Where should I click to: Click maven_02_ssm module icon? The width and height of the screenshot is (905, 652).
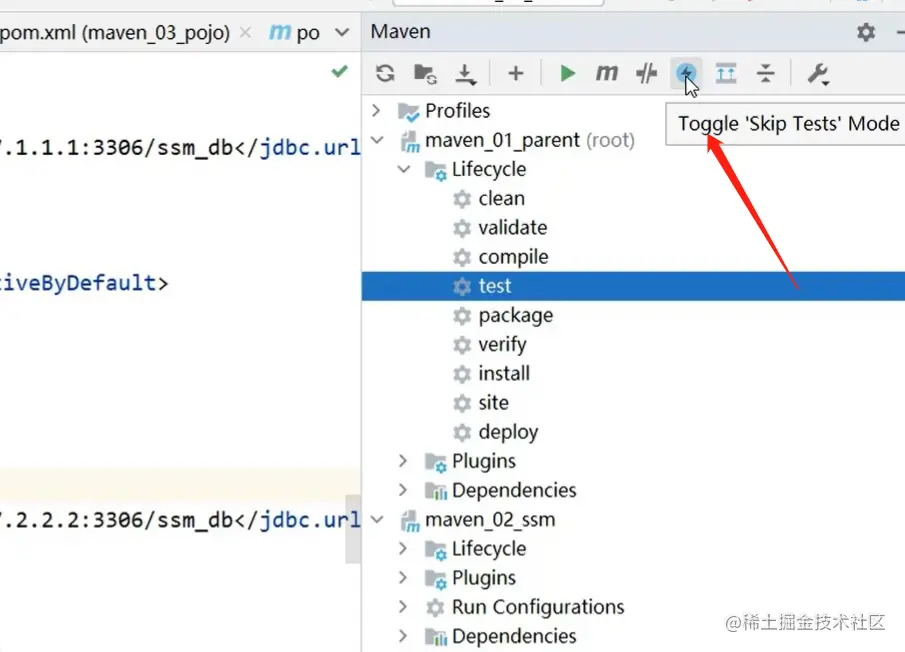coord(410,521)
